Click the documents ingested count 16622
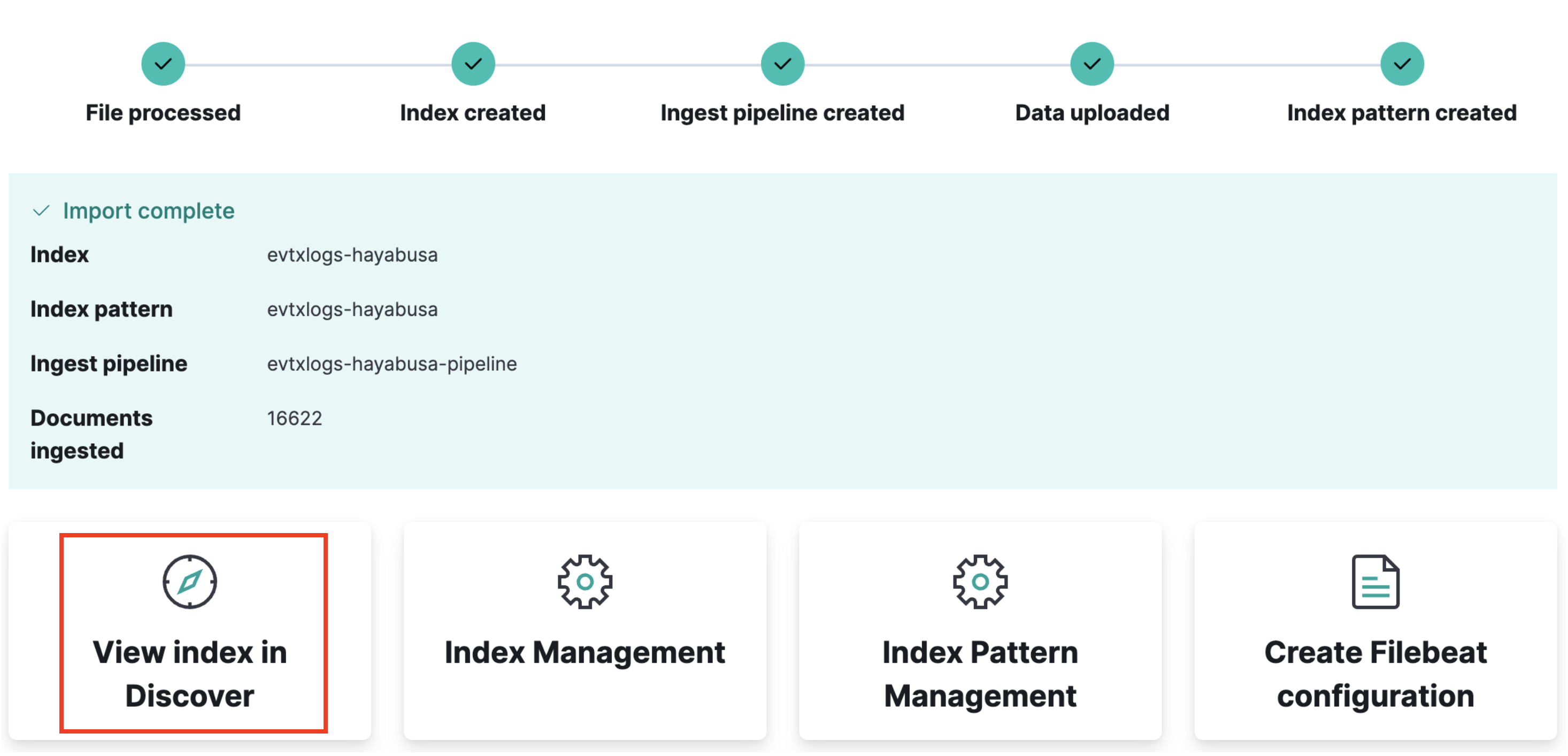This screenshot has height=756, width=1568. (294, 419)
